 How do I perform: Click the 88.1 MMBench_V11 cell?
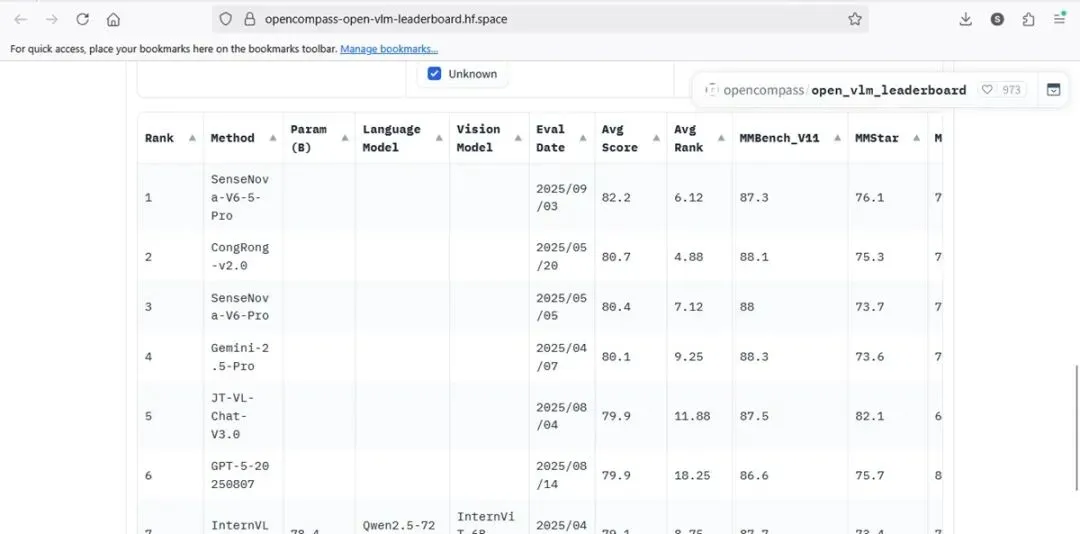click(x=790, y=256)
